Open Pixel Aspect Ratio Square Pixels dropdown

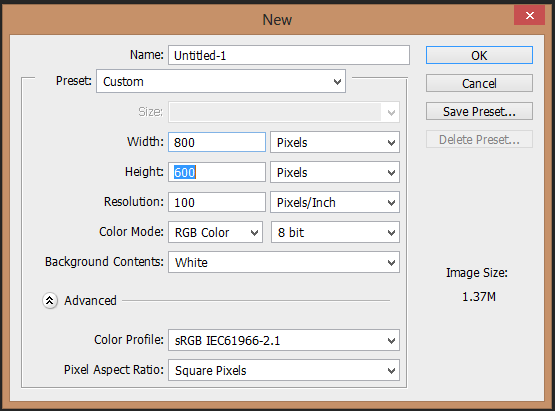coord(284,370)
